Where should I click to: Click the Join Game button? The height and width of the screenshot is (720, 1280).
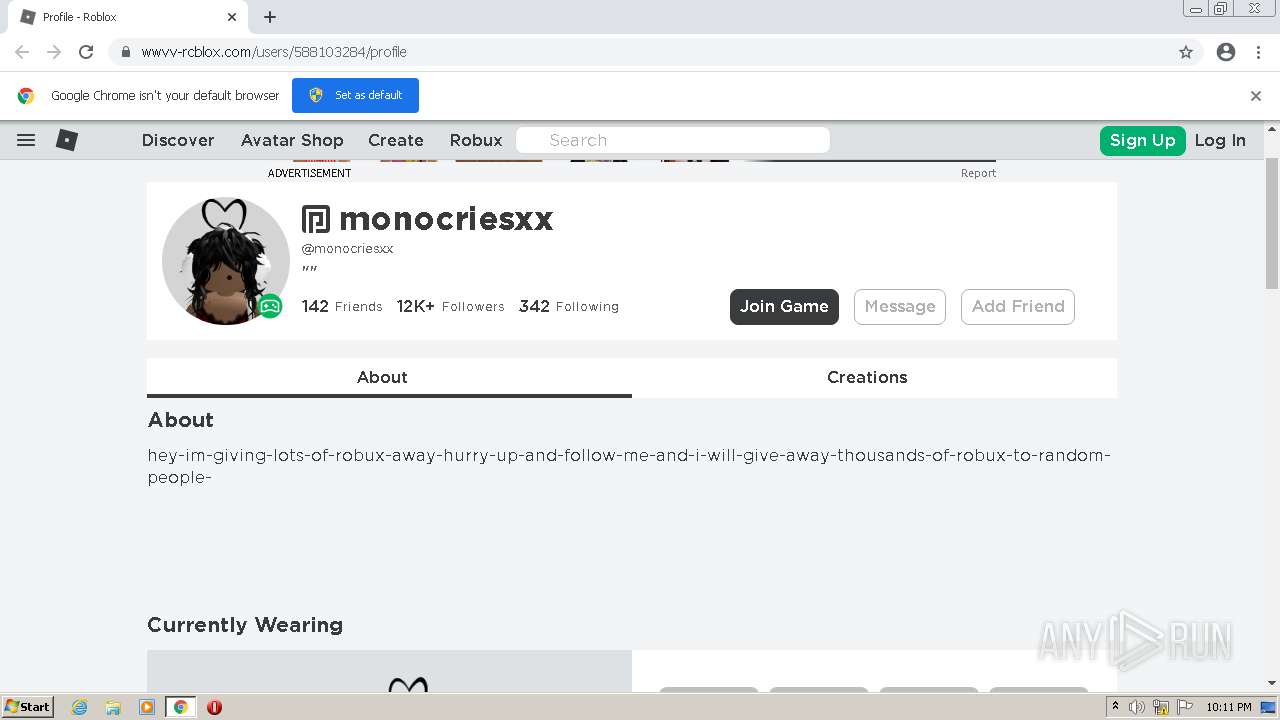(784, 307)
